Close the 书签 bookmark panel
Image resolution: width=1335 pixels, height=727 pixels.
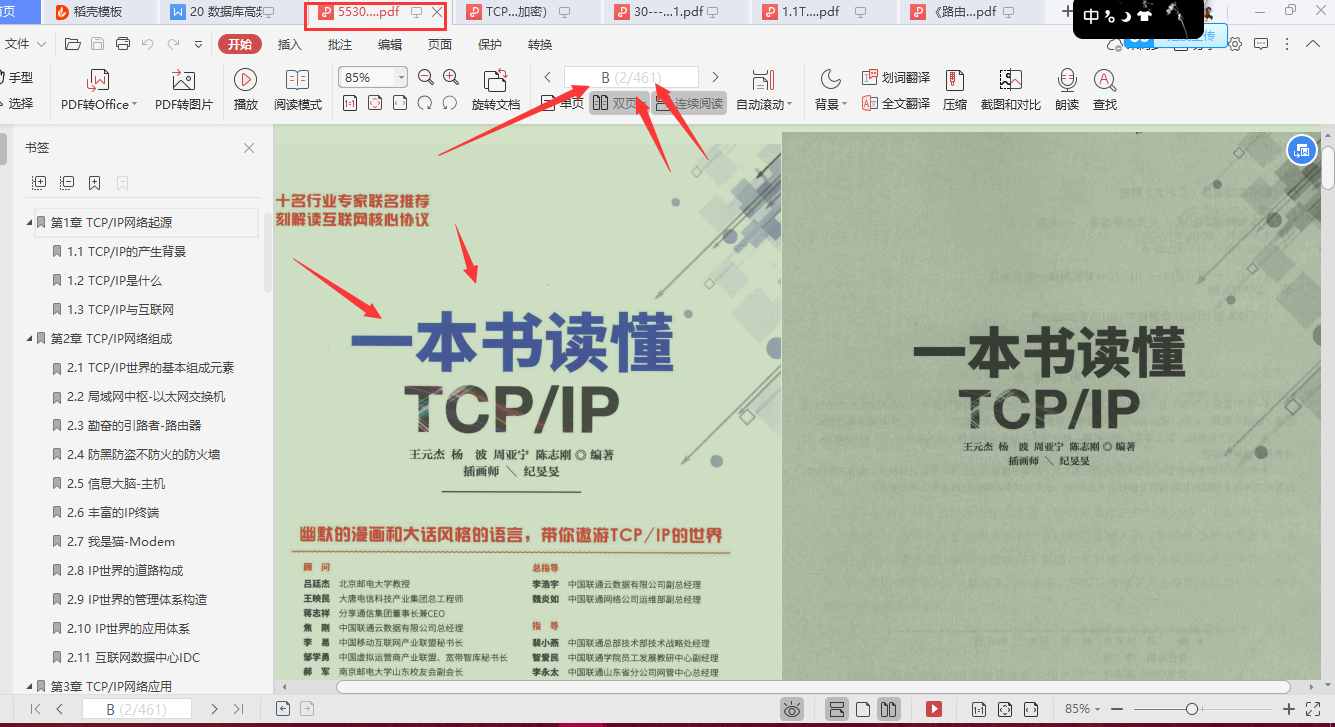(249, 148)
